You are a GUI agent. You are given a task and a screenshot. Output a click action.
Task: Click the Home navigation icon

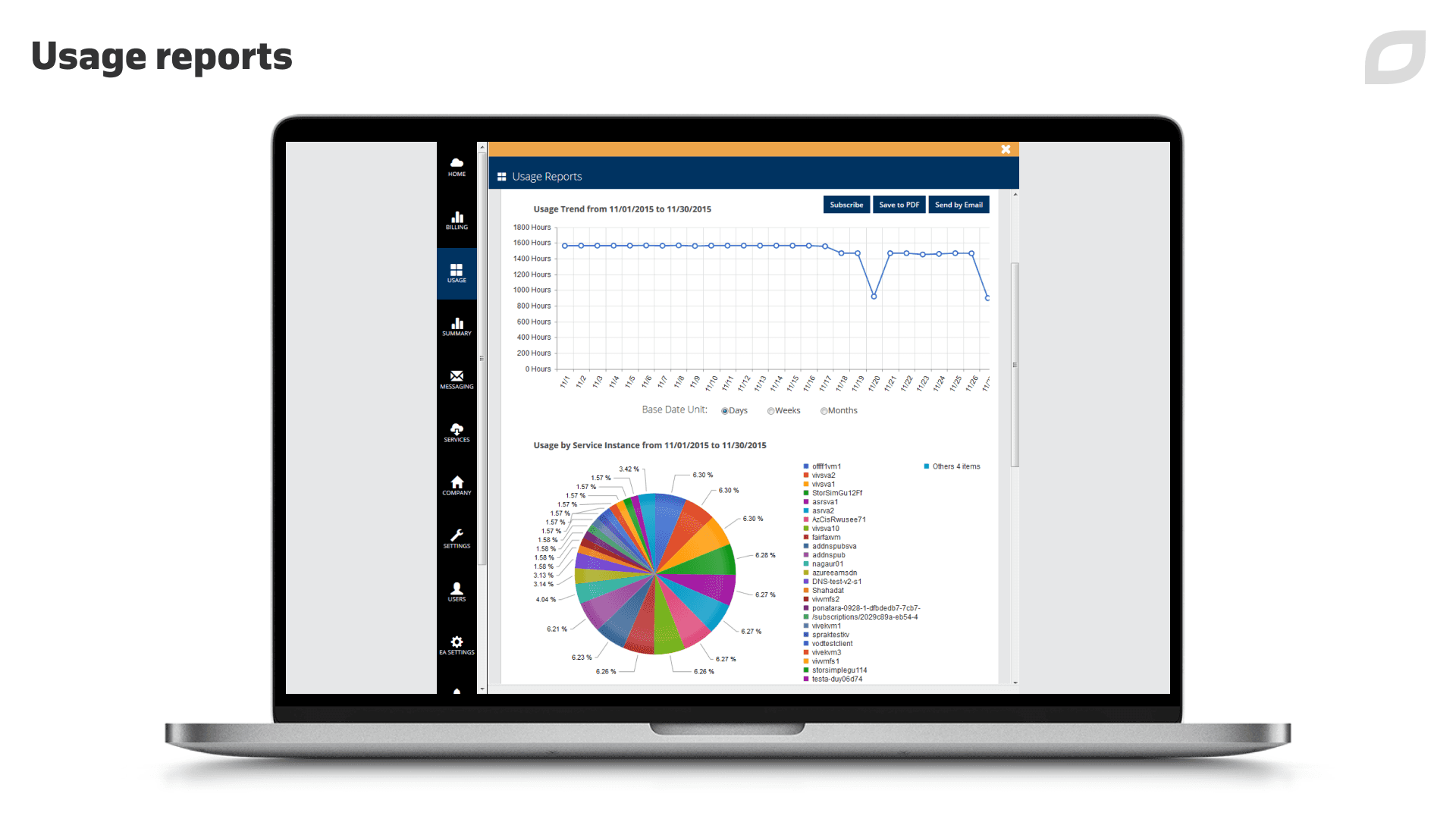(x=456, y=166)
